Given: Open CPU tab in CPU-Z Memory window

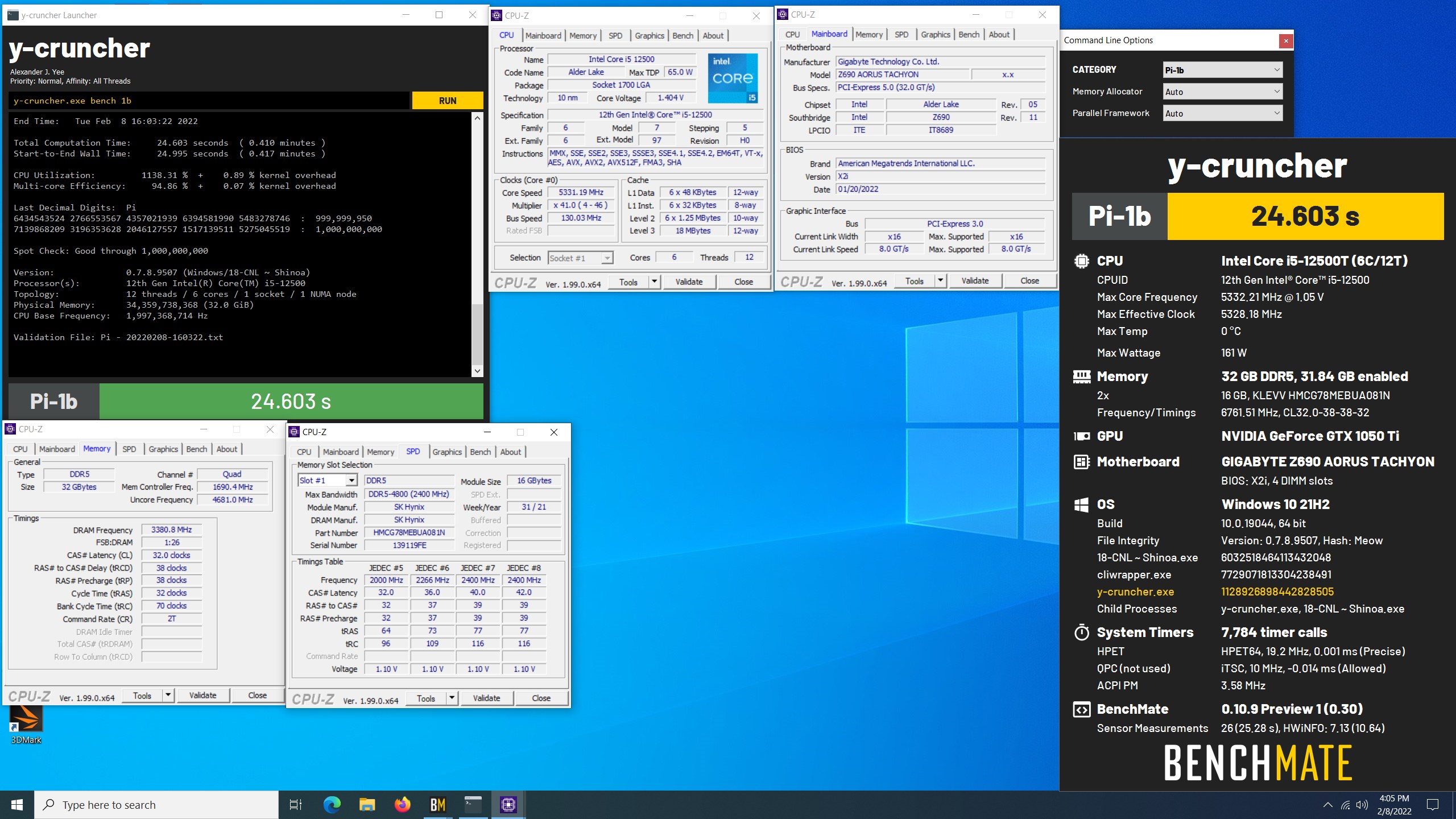Looking at the screenshot, I should pyautogui.click(x=20, y=449).
